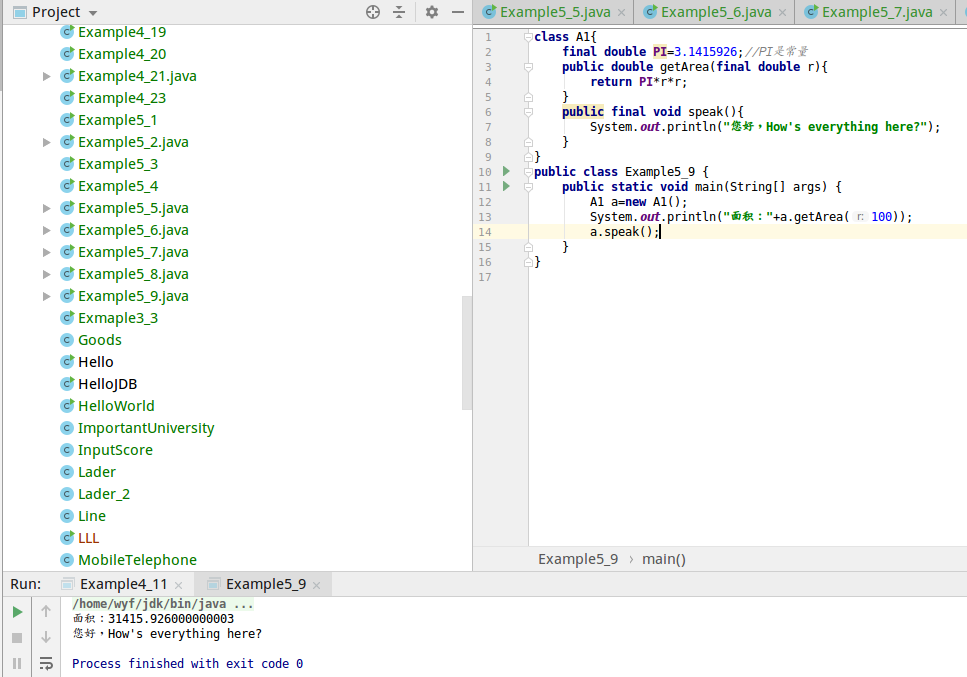This screenshot has width=967, height=677.
Task: Switch to Example4_11 run tab
Action: [123, 584]
